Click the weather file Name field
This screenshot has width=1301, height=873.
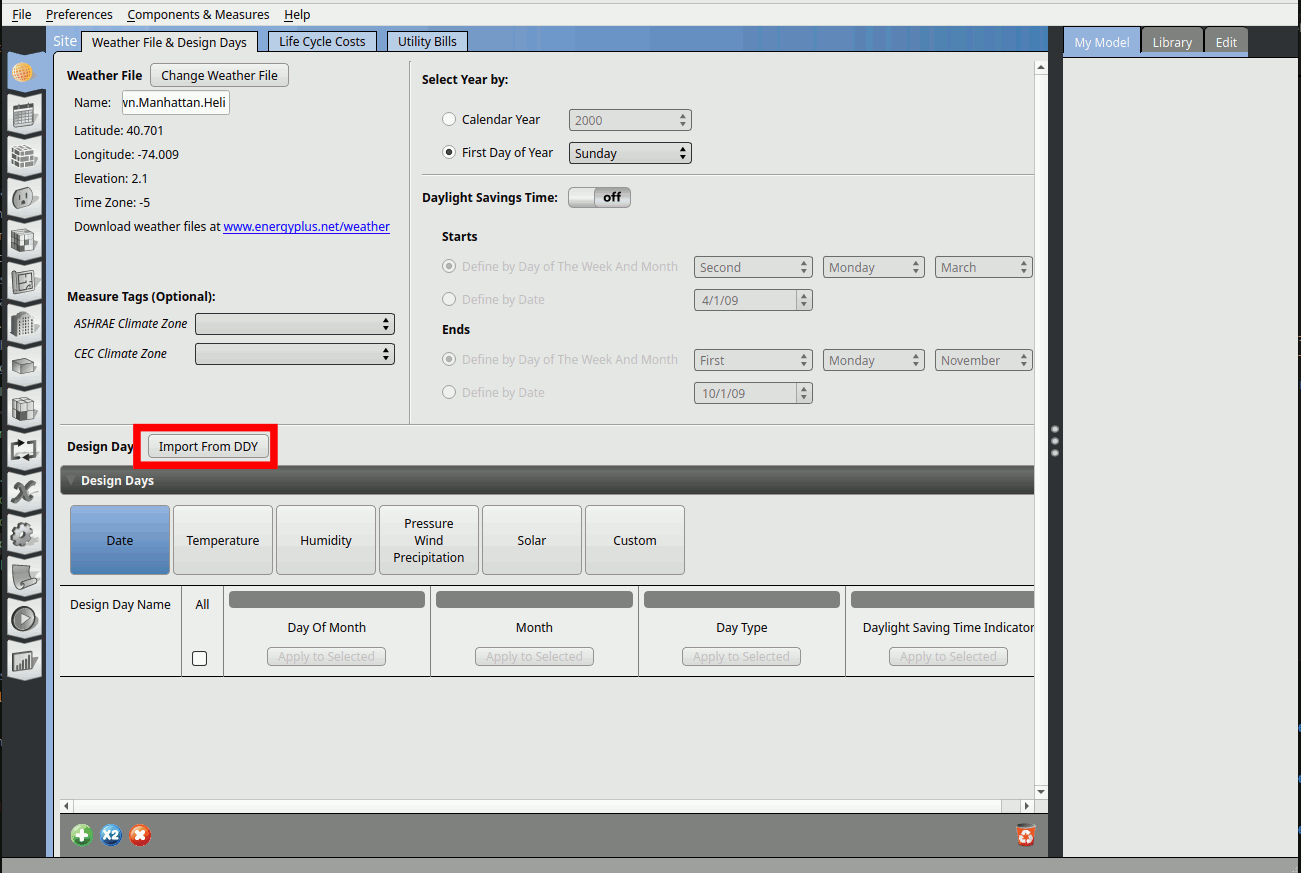[x=175, y=103]
